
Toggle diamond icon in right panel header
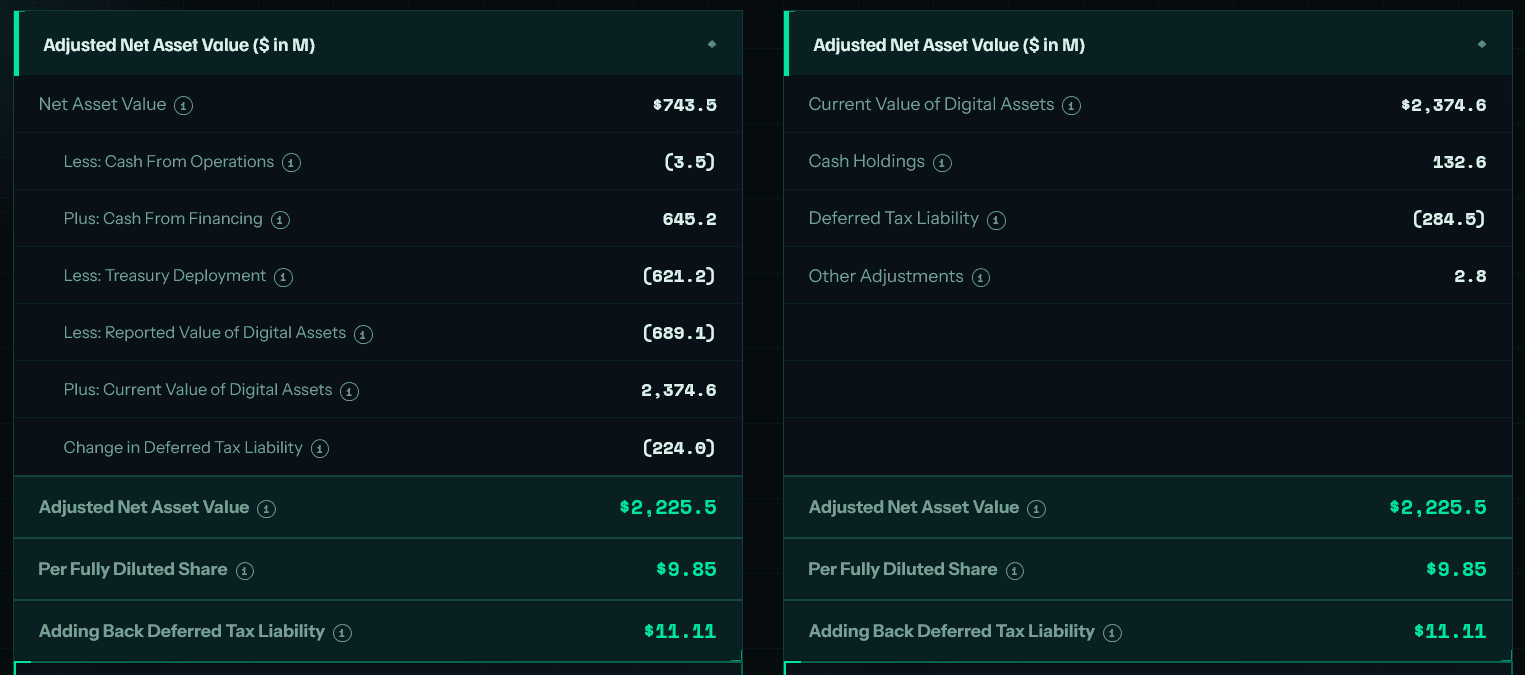click(1482, 44)
